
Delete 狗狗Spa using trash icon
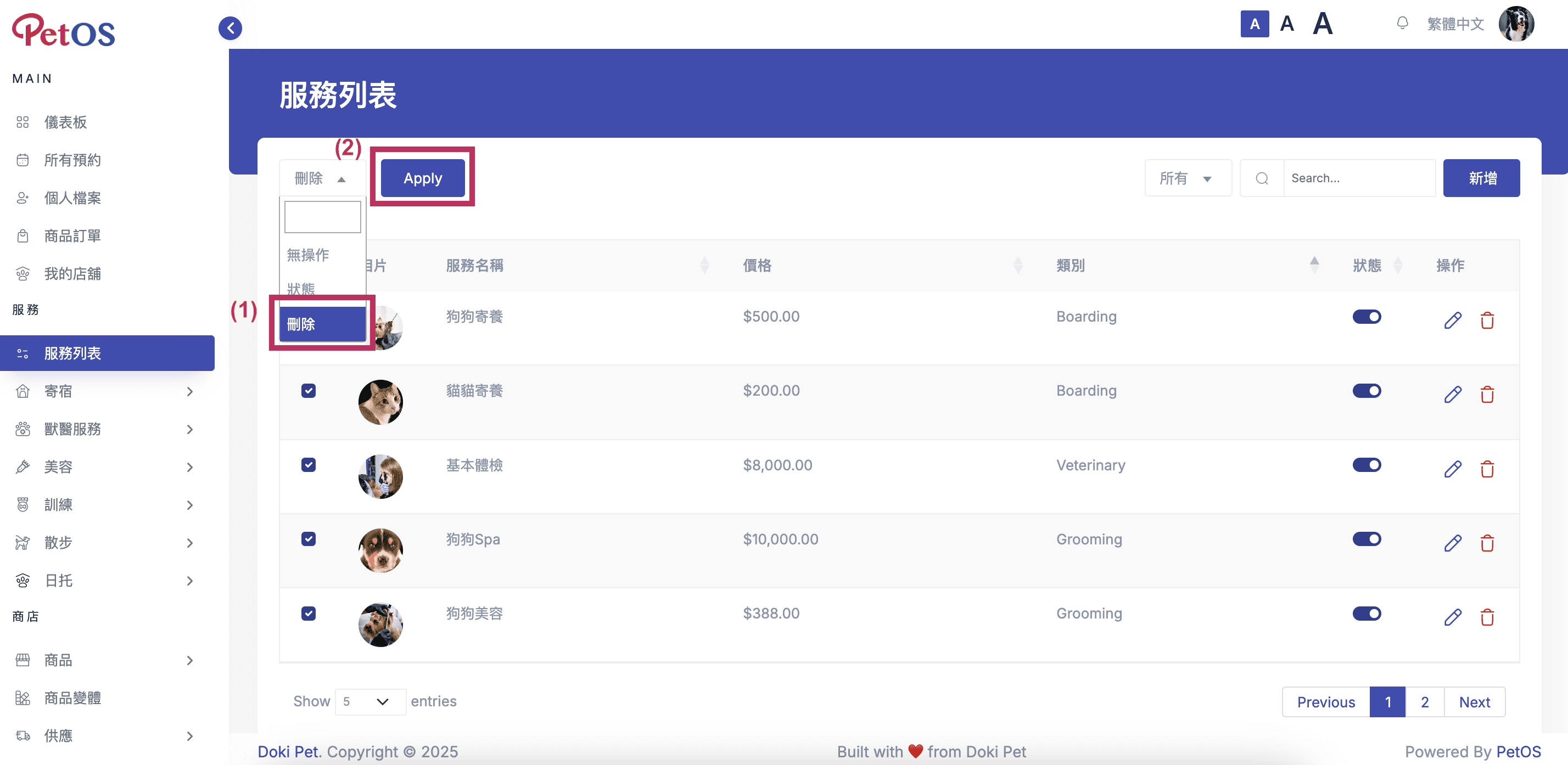[x=1487, y=543]
